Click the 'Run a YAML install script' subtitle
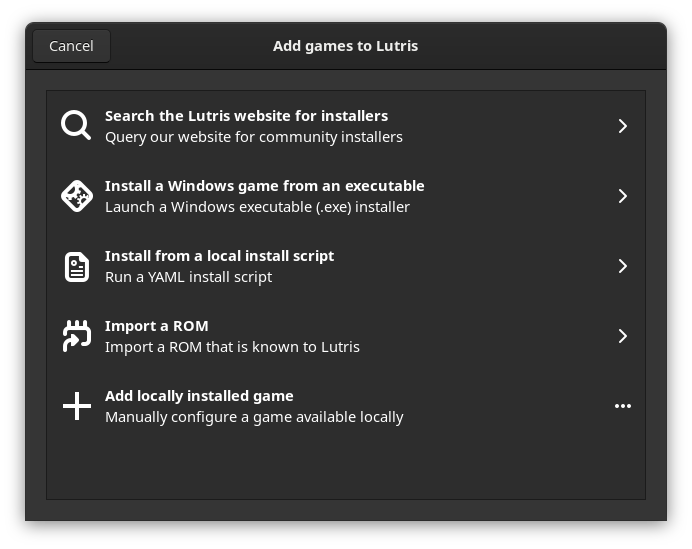 [x=188, y=277]
